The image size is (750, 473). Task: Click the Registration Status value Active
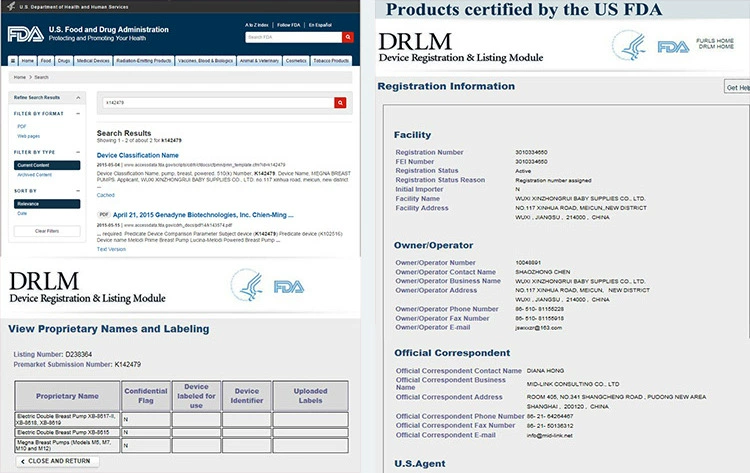coord(523,171)
